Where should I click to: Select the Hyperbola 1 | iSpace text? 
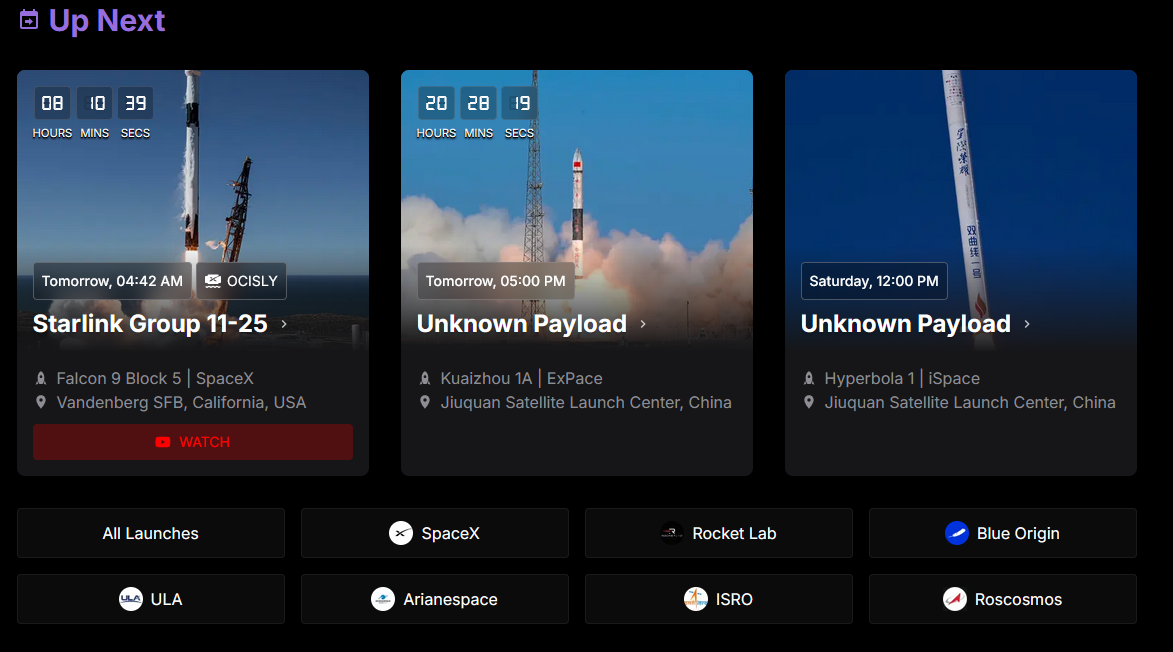[x=901, y=378]
